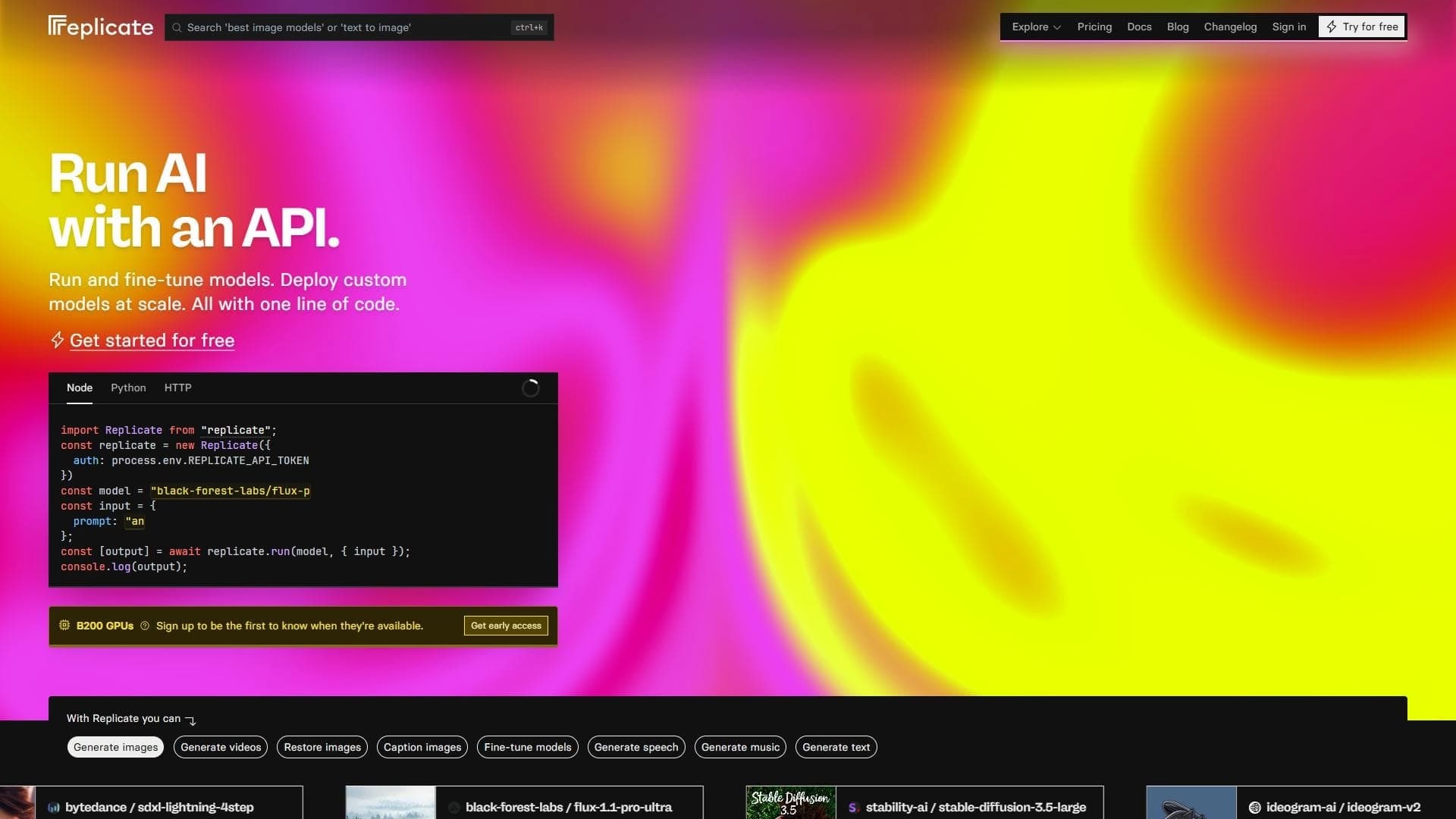
Task: Click the ideogram-ai avatar icon
Action: tap(1255, 808)
